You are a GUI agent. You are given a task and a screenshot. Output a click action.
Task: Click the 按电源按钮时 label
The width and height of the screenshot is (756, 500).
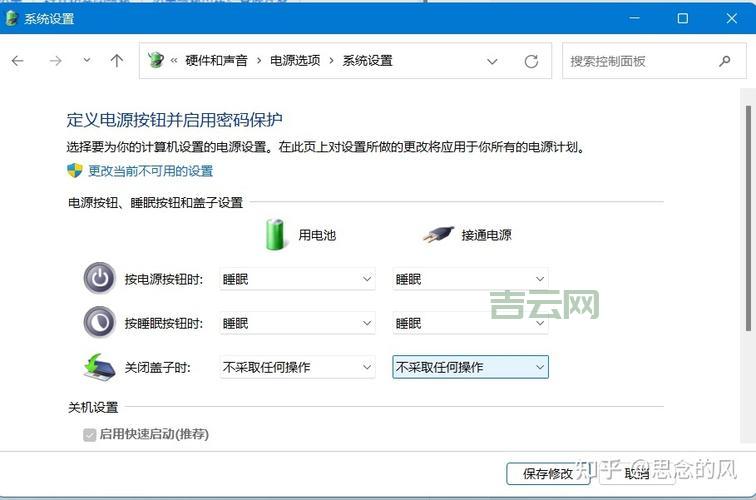pyautogui.click(x=164, y=279)
